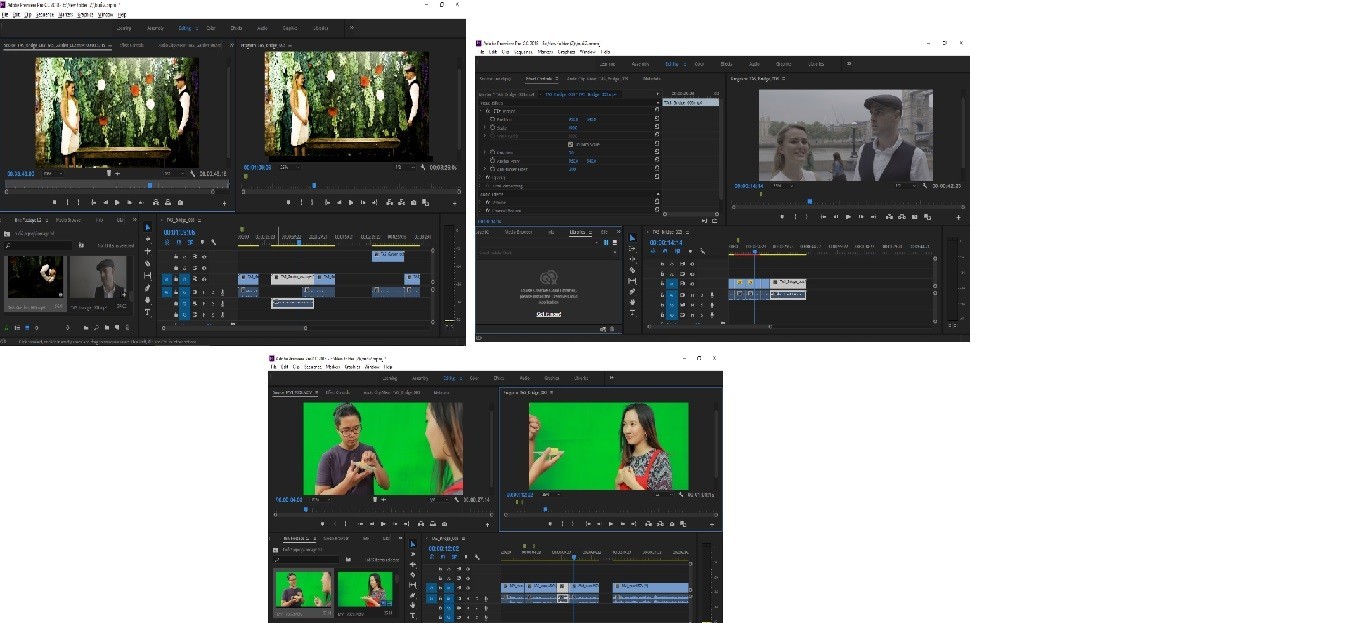Pick the Type tool in the garden-footage window

pos(148,312)
